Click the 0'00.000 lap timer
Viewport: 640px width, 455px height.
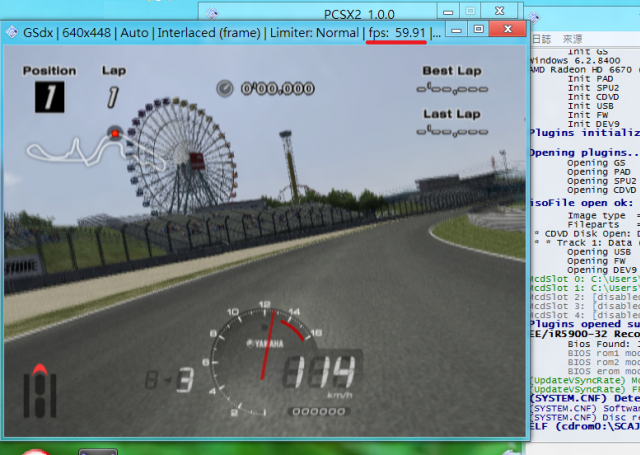(x=277, y=89)
